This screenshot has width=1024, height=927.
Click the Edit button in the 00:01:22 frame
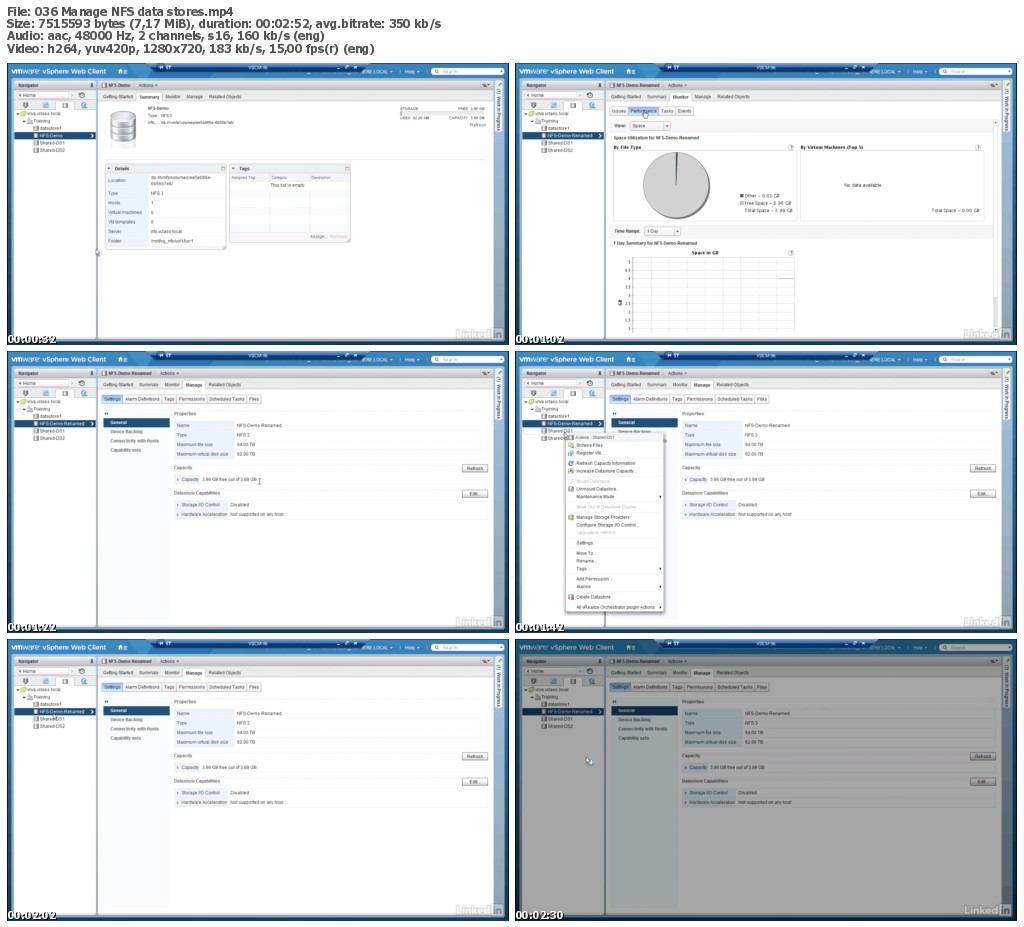(x=475, y=494)
